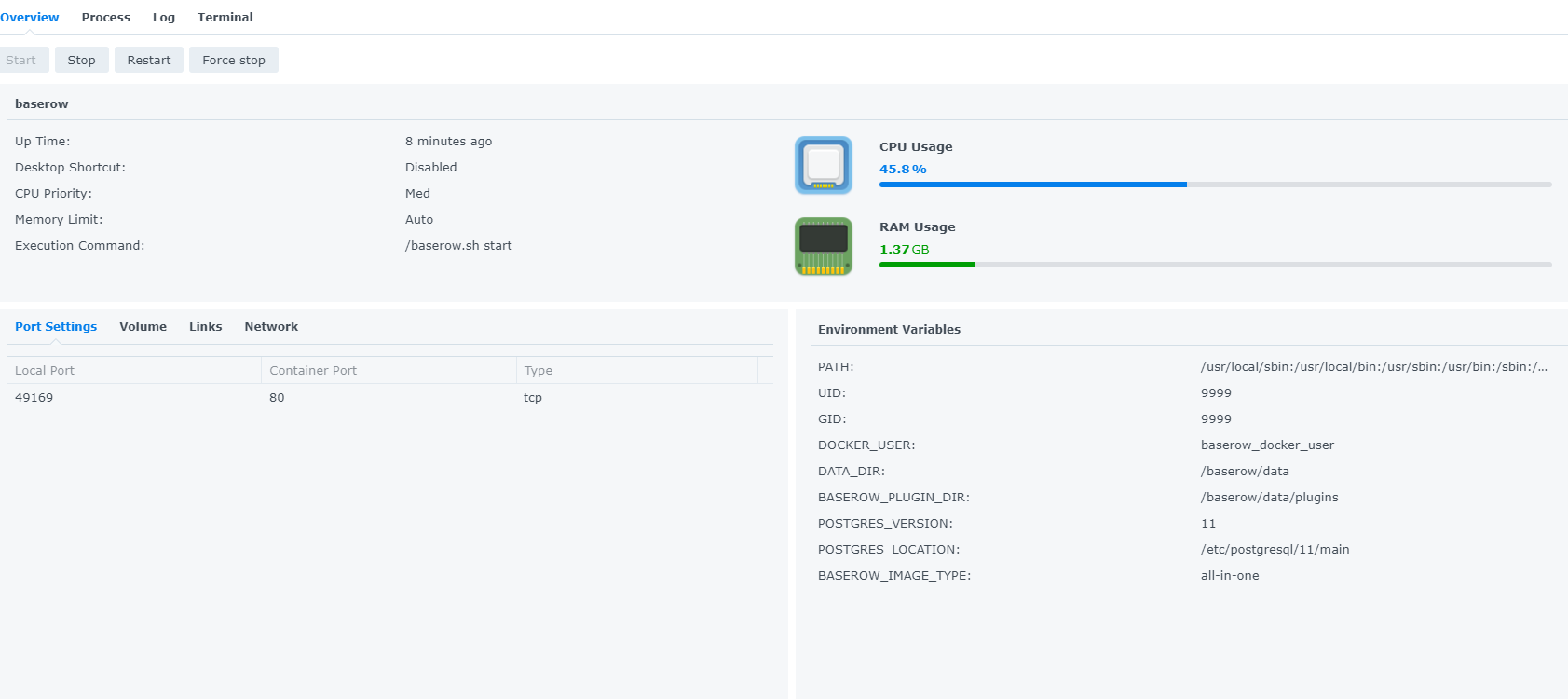Click the RAM memory module icon
1568x699 pixels.
(x=824, y=246)
